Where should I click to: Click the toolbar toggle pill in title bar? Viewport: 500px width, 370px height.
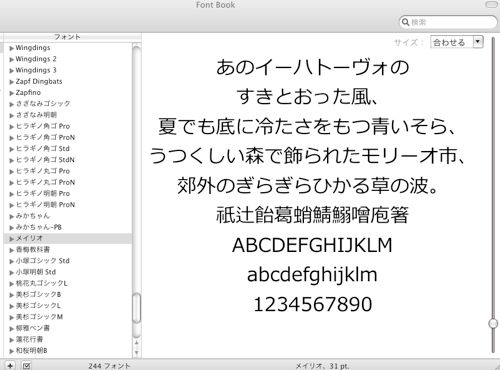click(x=491, y=4)
